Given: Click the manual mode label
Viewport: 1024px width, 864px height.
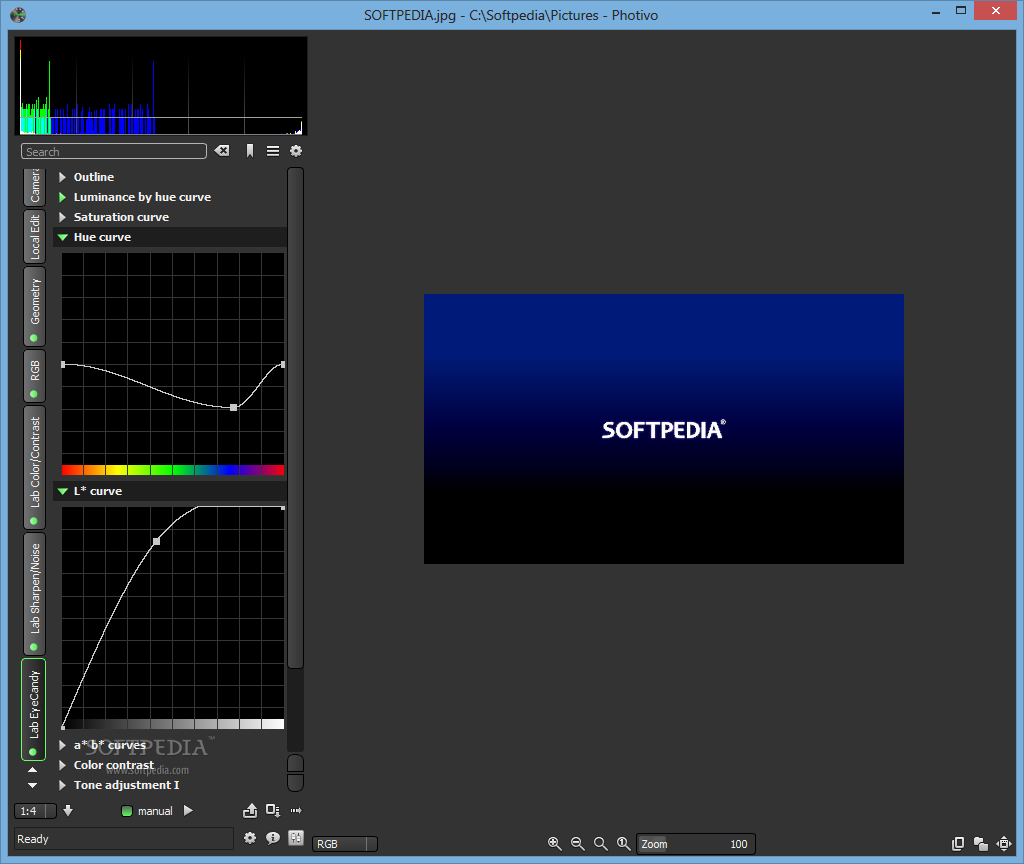Looking at the screenshot, I should pyautogui.click(x=155, y=810).
